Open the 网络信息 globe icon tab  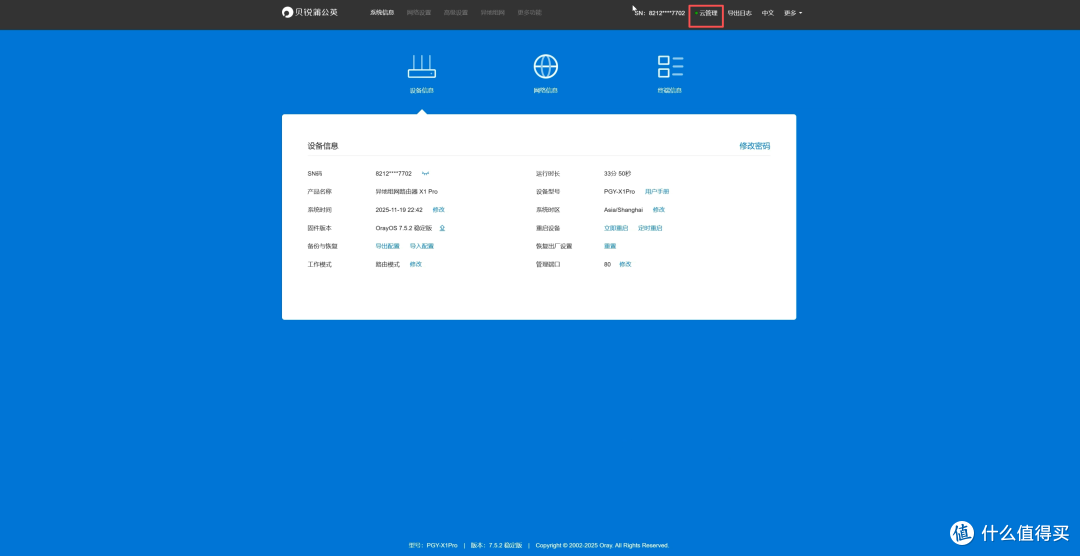point(546,73)
